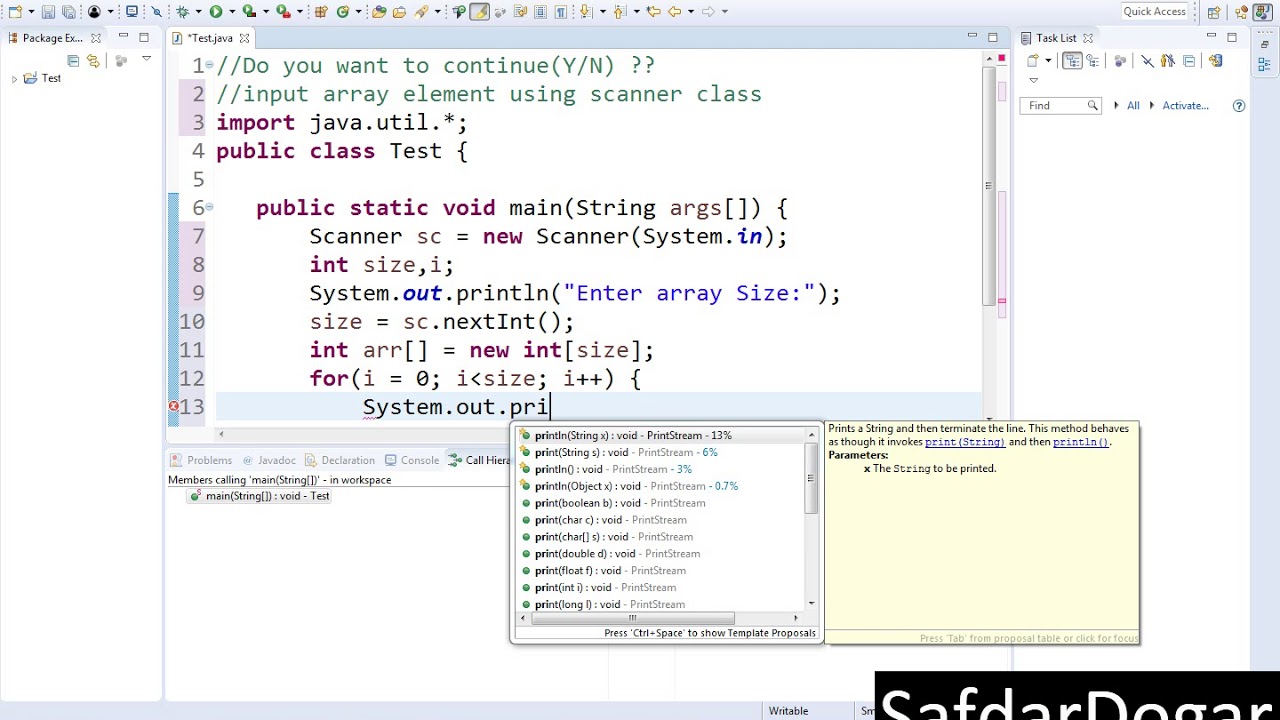This screenshot has width=1280, height=720.
Task: Click Next Annotation arrow icon
Action: pos(586,12)
